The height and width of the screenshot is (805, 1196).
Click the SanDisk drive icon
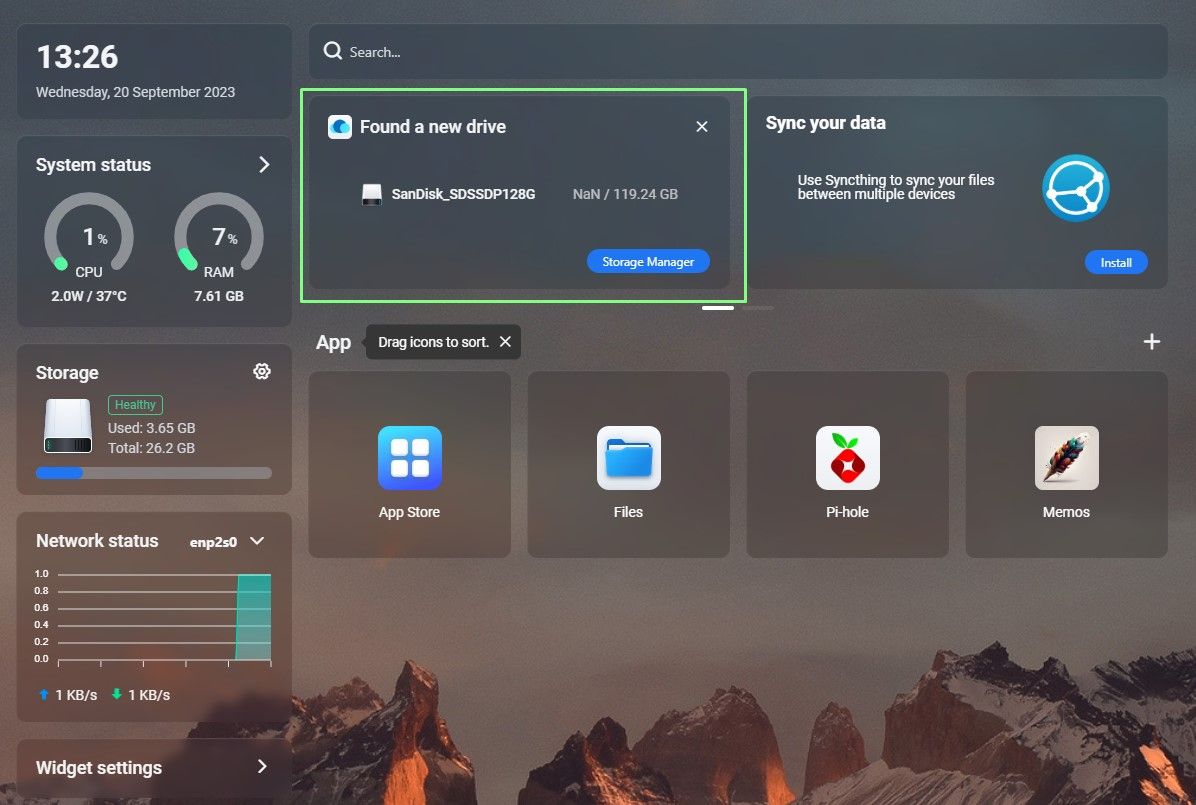371,194
